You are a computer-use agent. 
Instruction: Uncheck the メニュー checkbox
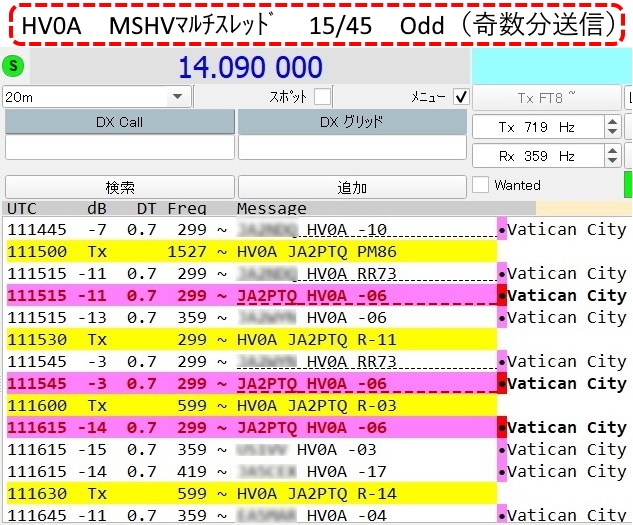point(461,97)
